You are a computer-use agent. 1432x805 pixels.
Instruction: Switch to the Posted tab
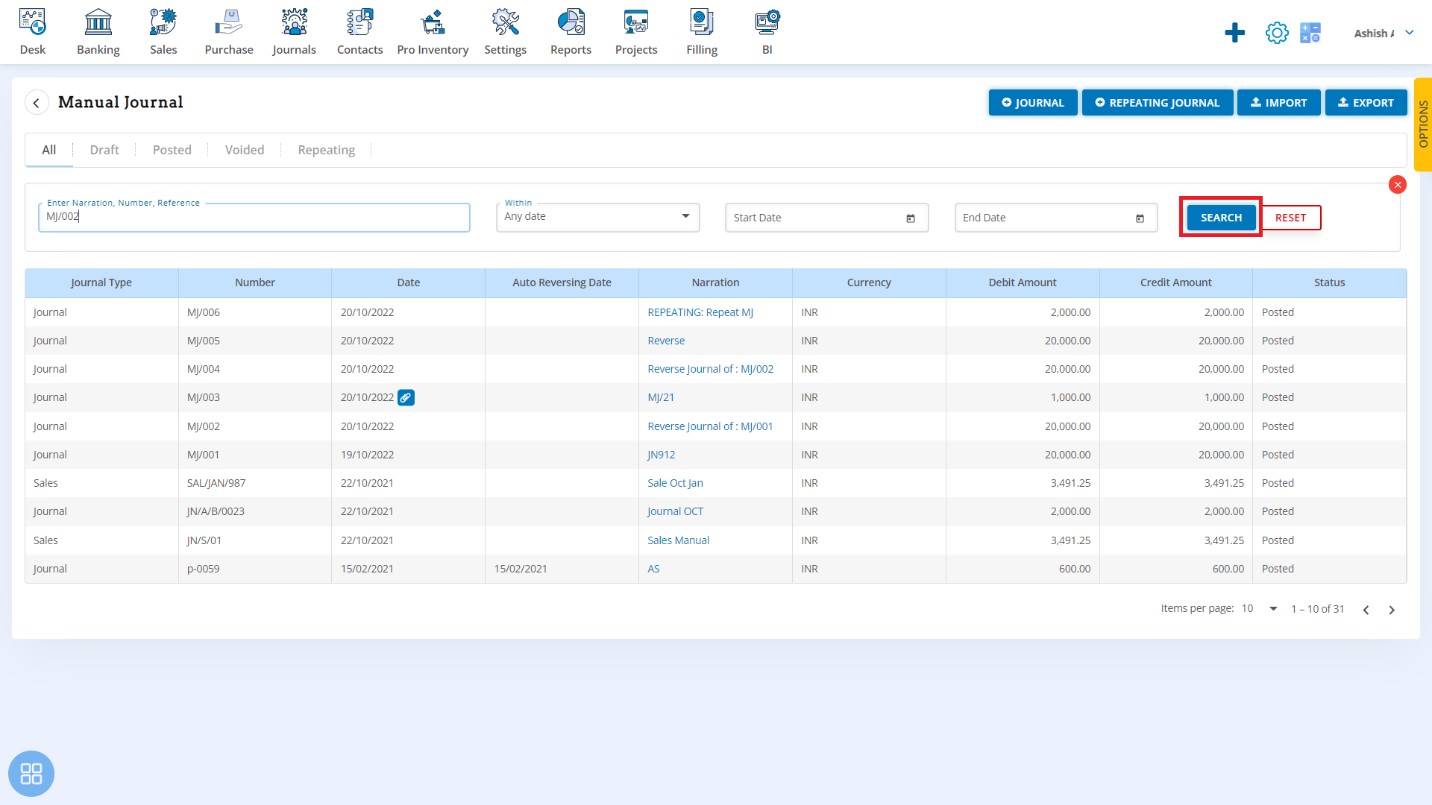pos(172,150)
